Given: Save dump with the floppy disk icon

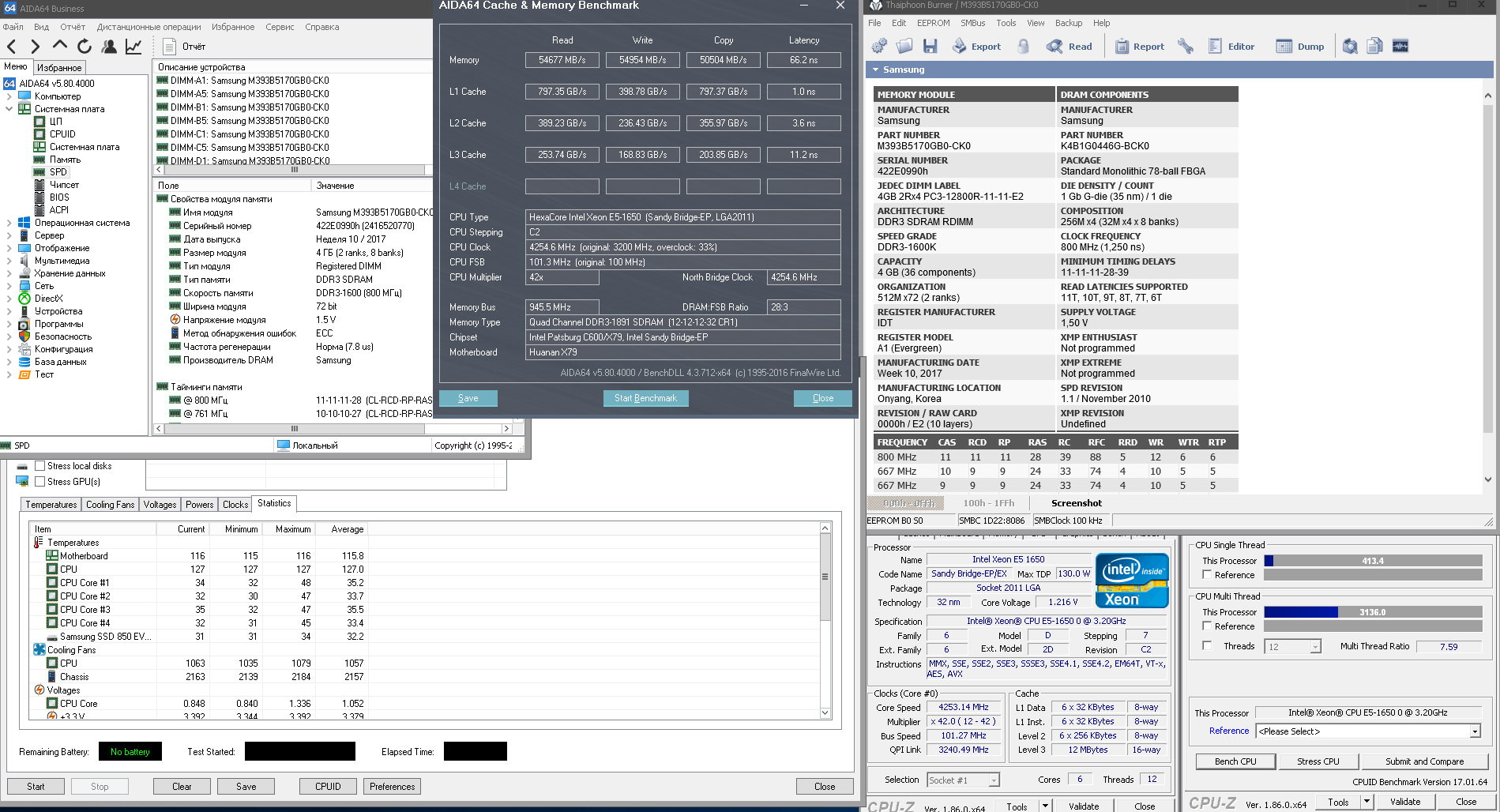Looking at the screenshot, I should (x=930, y=47).
